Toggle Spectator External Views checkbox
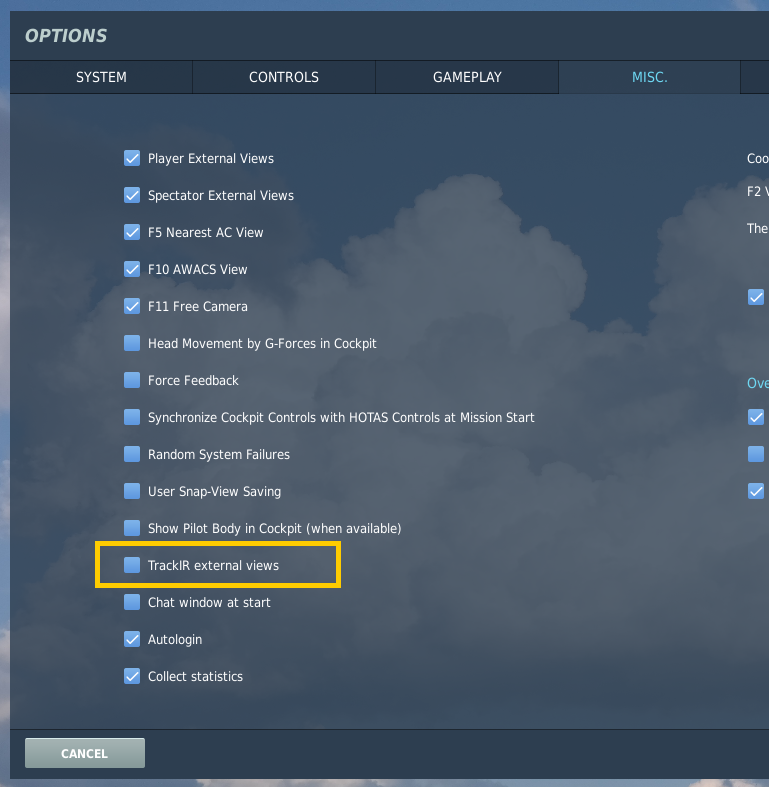Viewport: 769px width, 787px height. click(132, 195)
